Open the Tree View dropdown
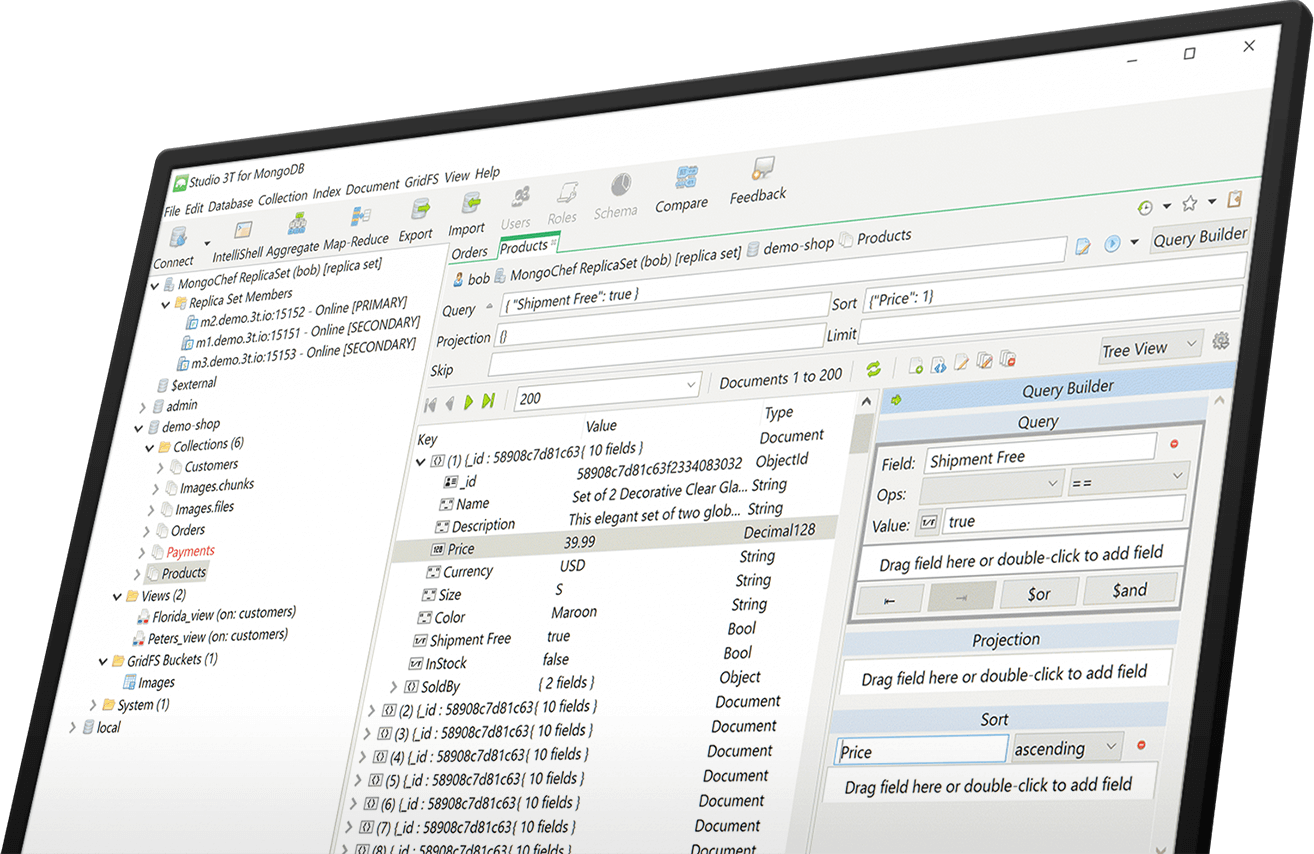 point(1149,349)
